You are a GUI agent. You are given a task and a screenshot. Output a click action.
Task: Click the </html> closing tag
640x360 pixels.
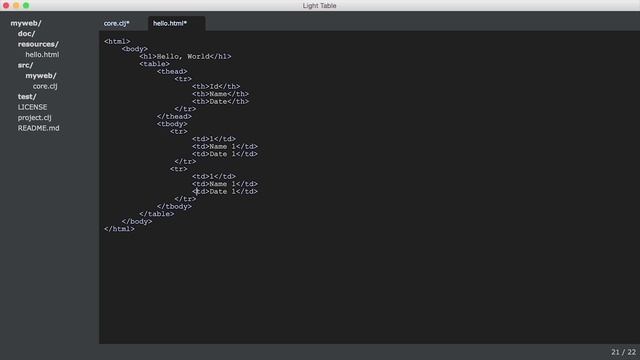click(119, 229)
